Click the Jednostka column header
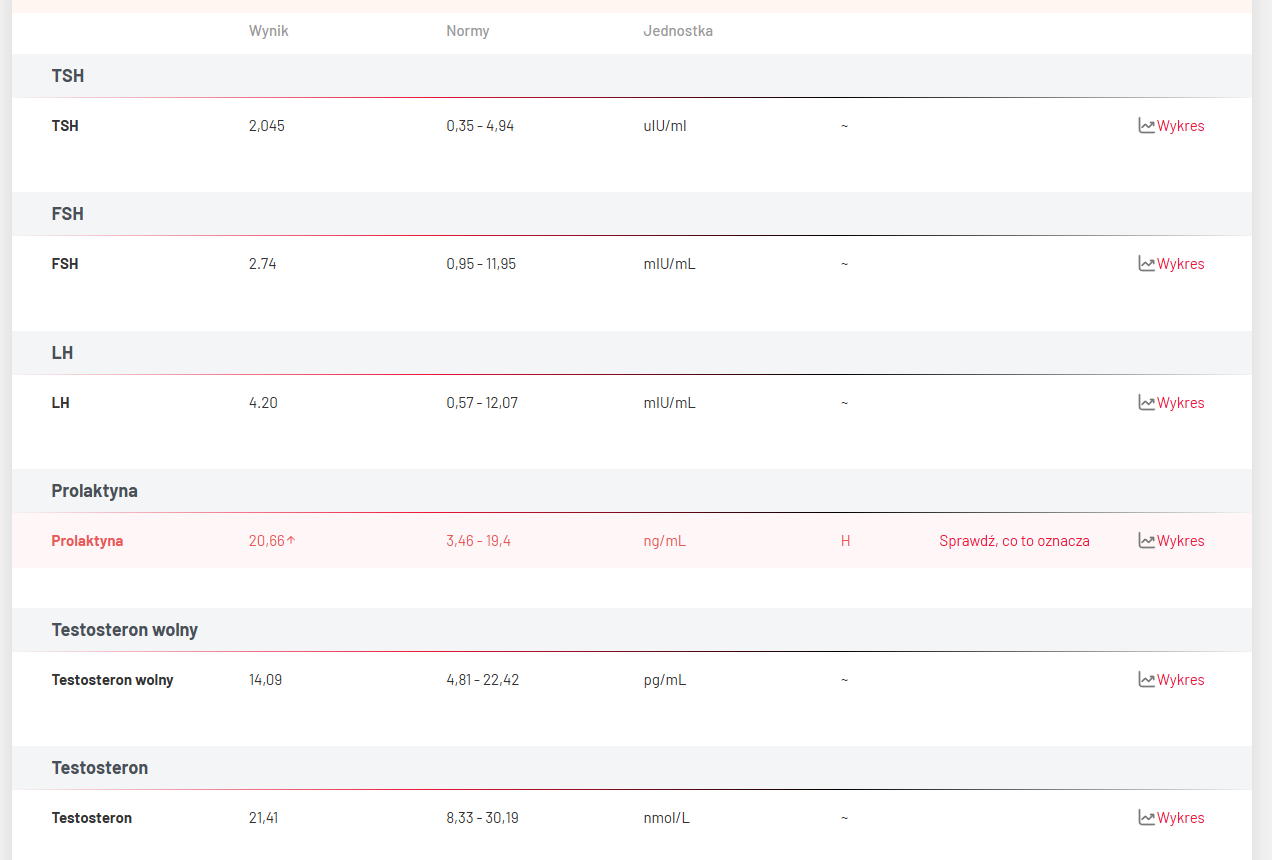 point(678,31)
